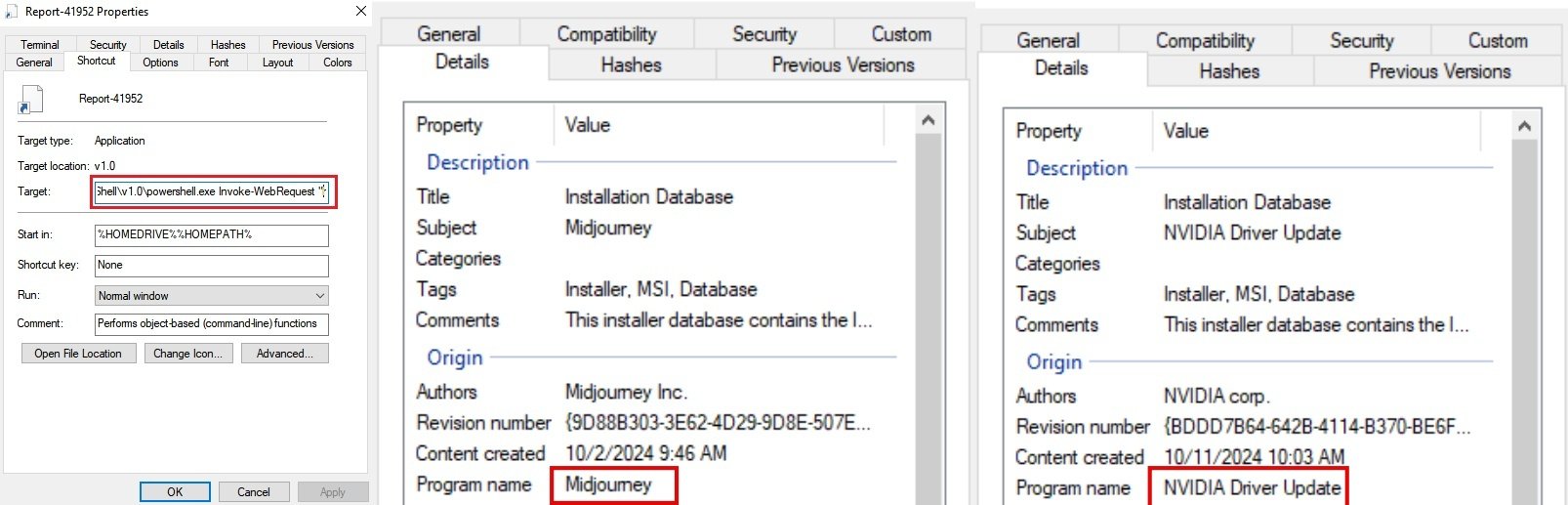Image resolution: width=1568 pixels, height=505 pixels.
Task: Select the Revision number starting with 9D88B303
Action: [718, 423]
